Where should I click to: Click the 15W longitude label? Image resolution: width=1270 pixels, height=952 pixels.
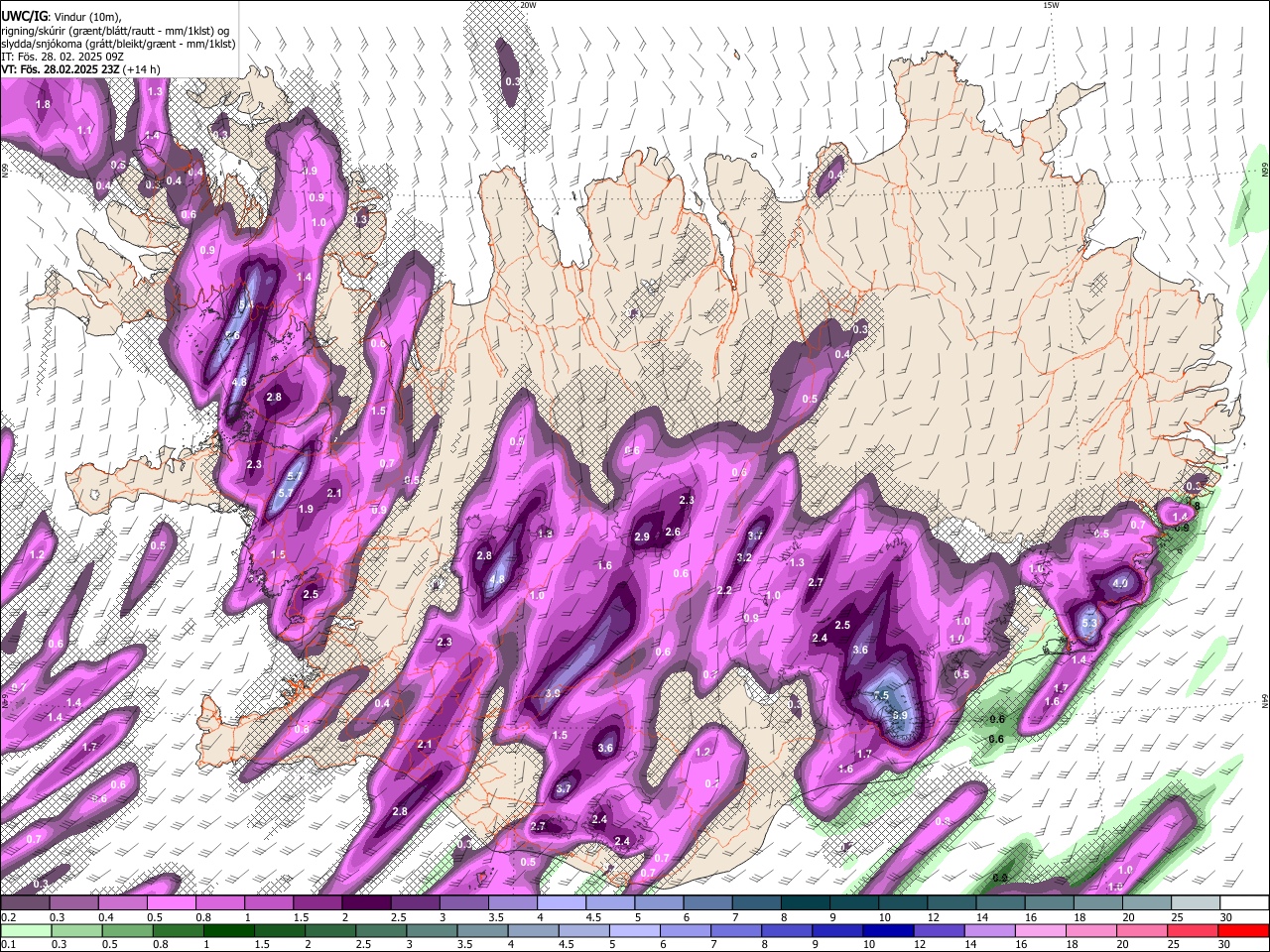pyautogui.click(x=1051, y=5)
